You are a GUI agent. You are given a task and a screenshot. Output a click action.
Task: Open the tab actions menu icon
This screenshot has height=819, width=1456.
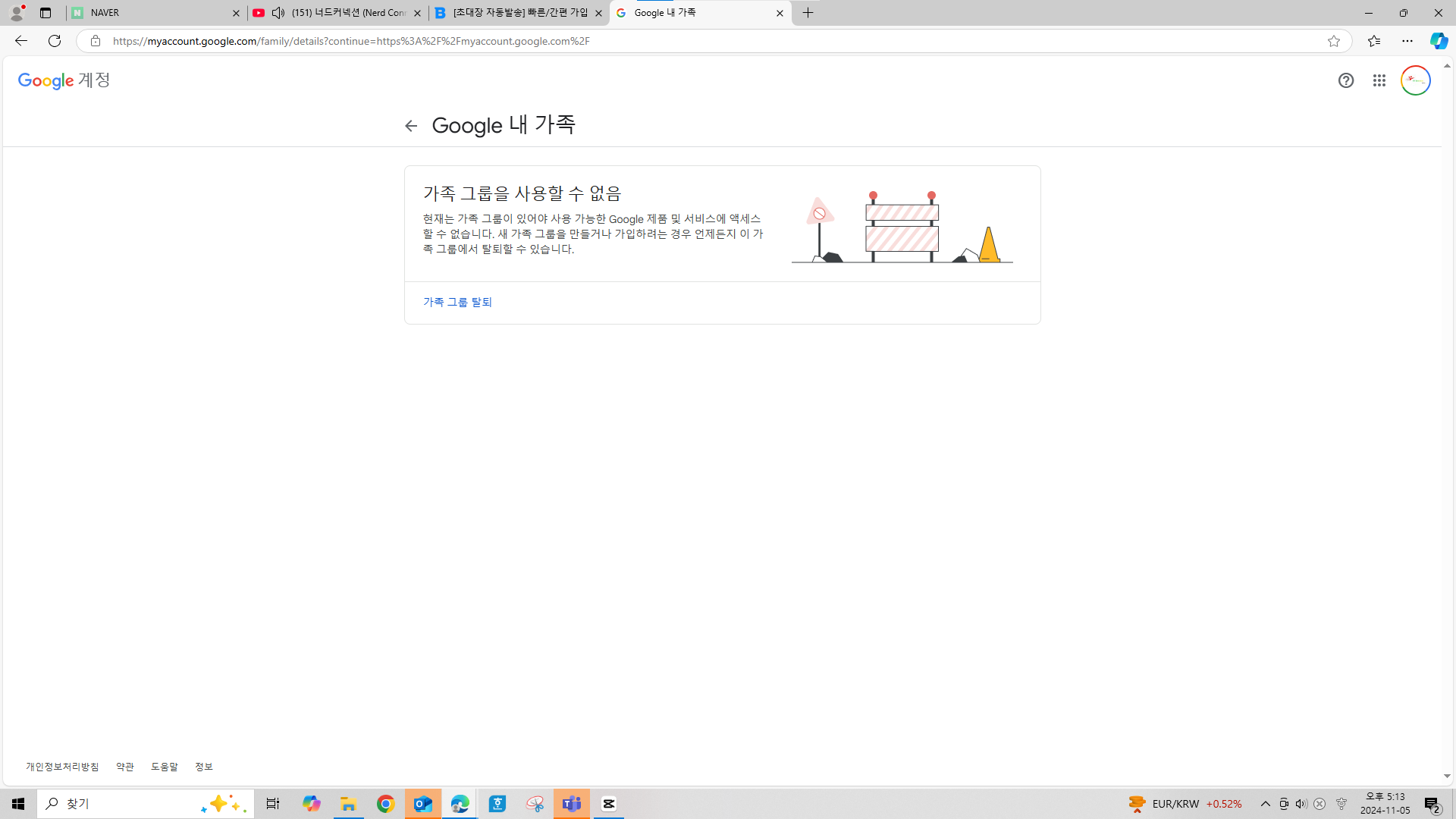(x=45, y=13)
